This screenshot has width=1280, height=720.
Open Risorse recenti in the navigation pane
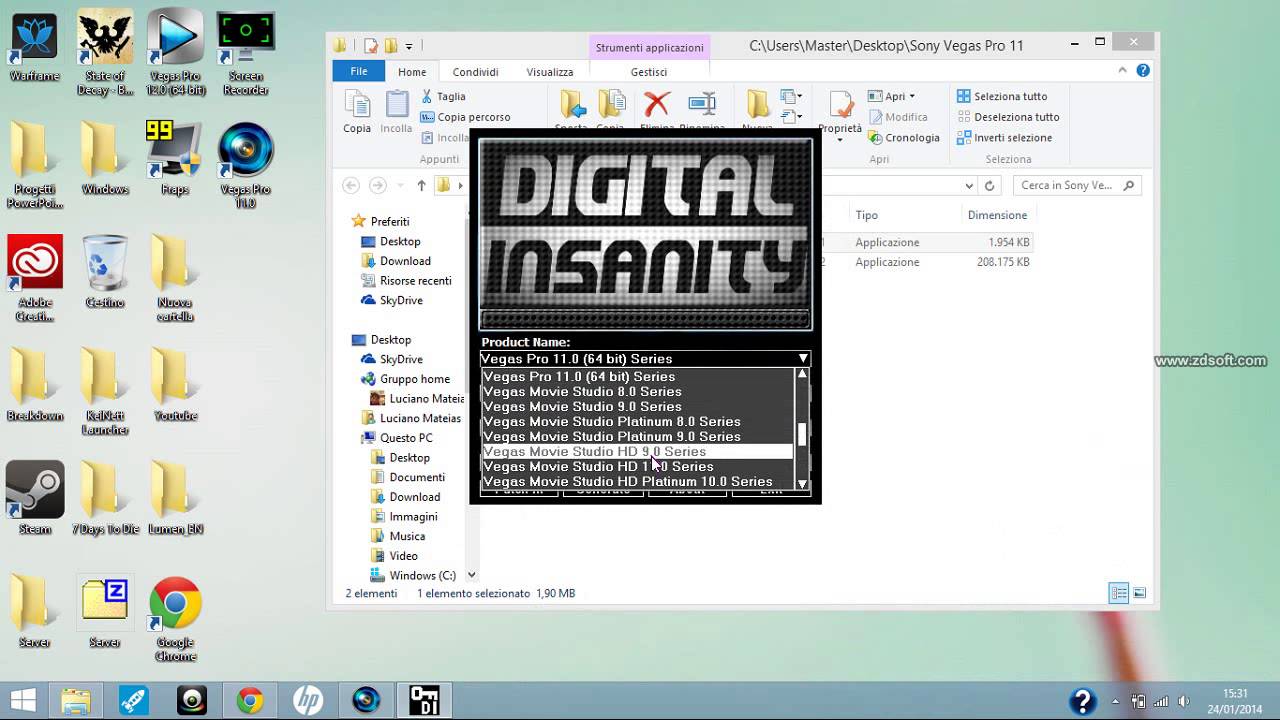point(405,281)
